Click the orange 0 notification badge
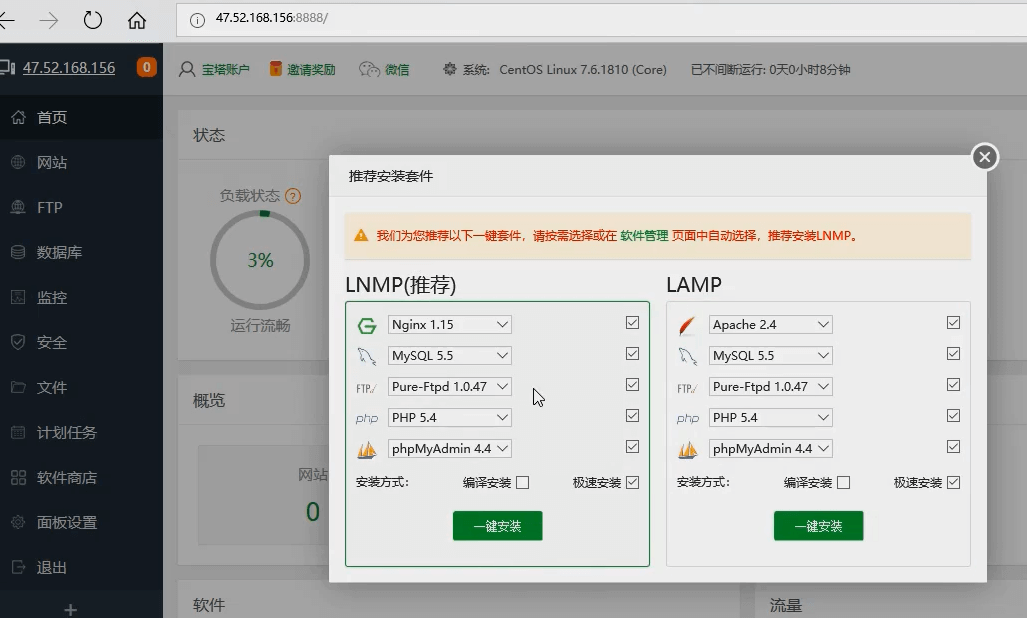This screenshot has width=1027, height=618. point(146,67)
